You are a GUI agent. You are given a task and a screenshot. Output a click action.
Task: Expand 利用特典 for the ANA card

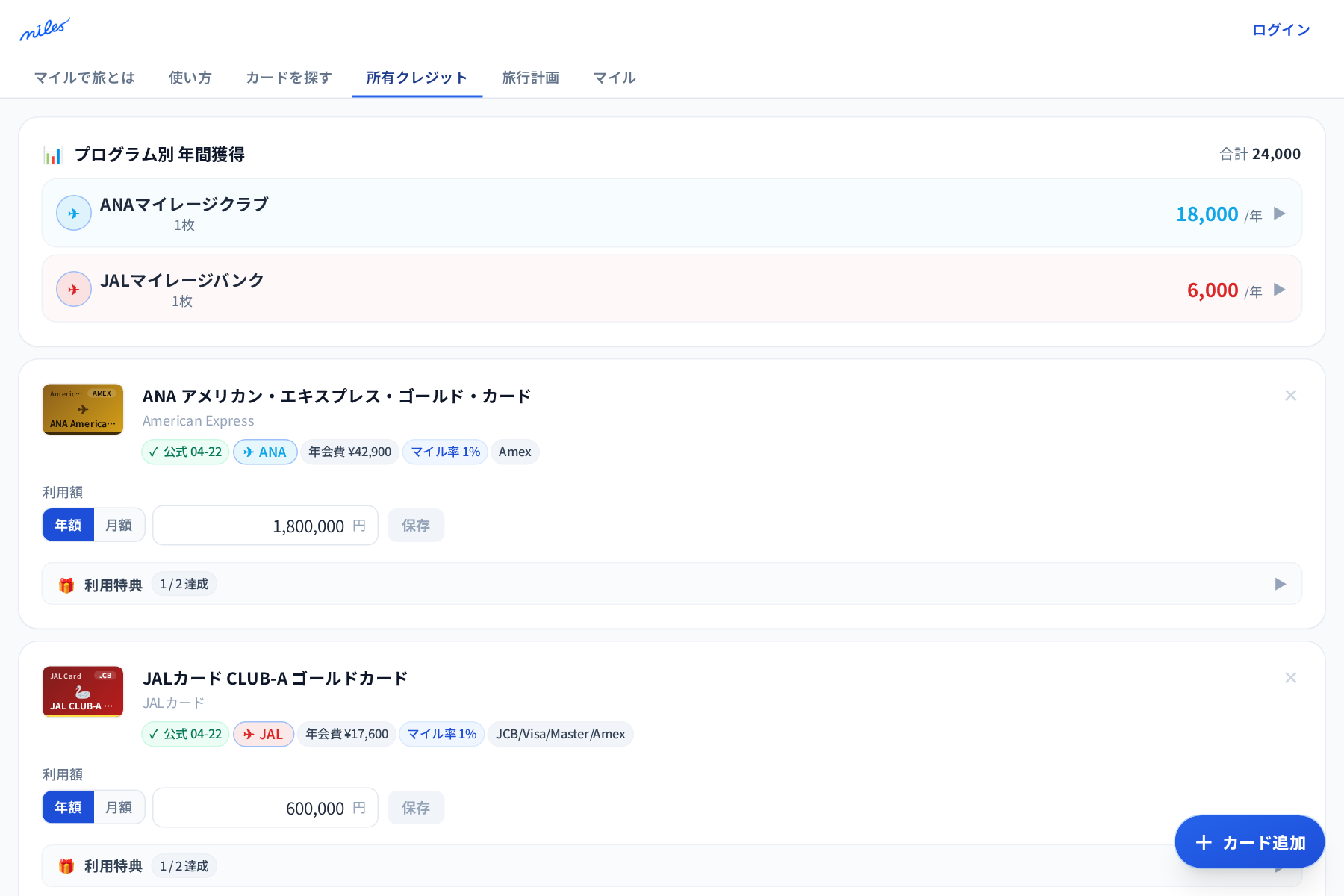point(672,584)
